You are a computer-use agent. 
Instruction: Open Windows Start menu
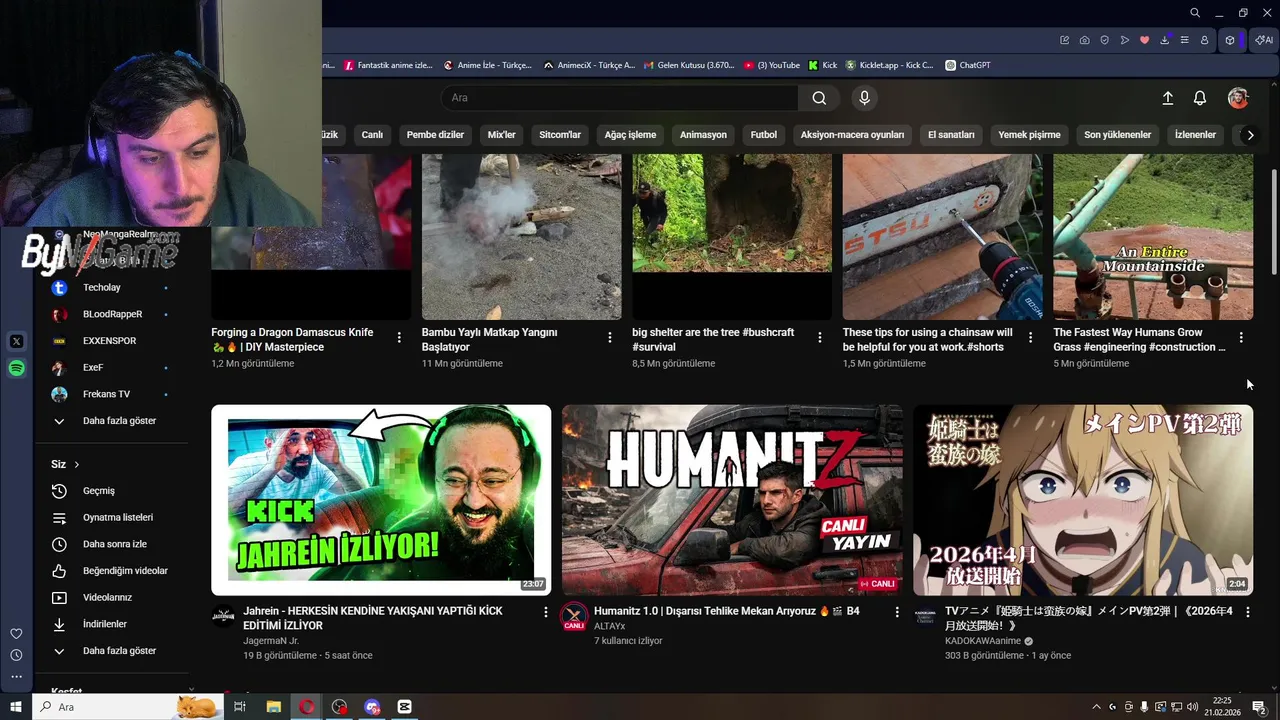click(x=16, y=707)
